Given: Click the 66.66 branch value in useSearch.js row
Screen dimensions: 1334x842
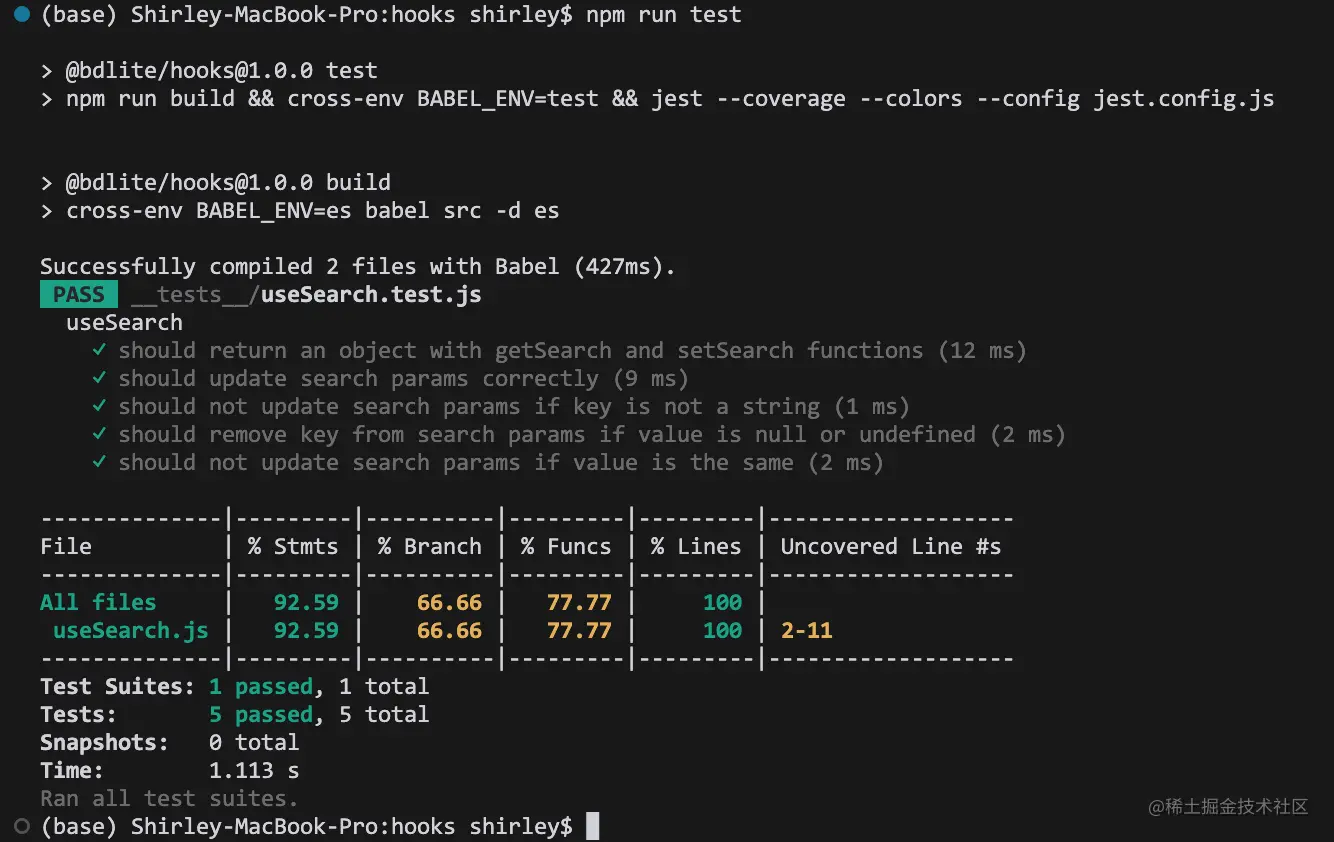Looking at the screenshot, I should click(449, 630).
